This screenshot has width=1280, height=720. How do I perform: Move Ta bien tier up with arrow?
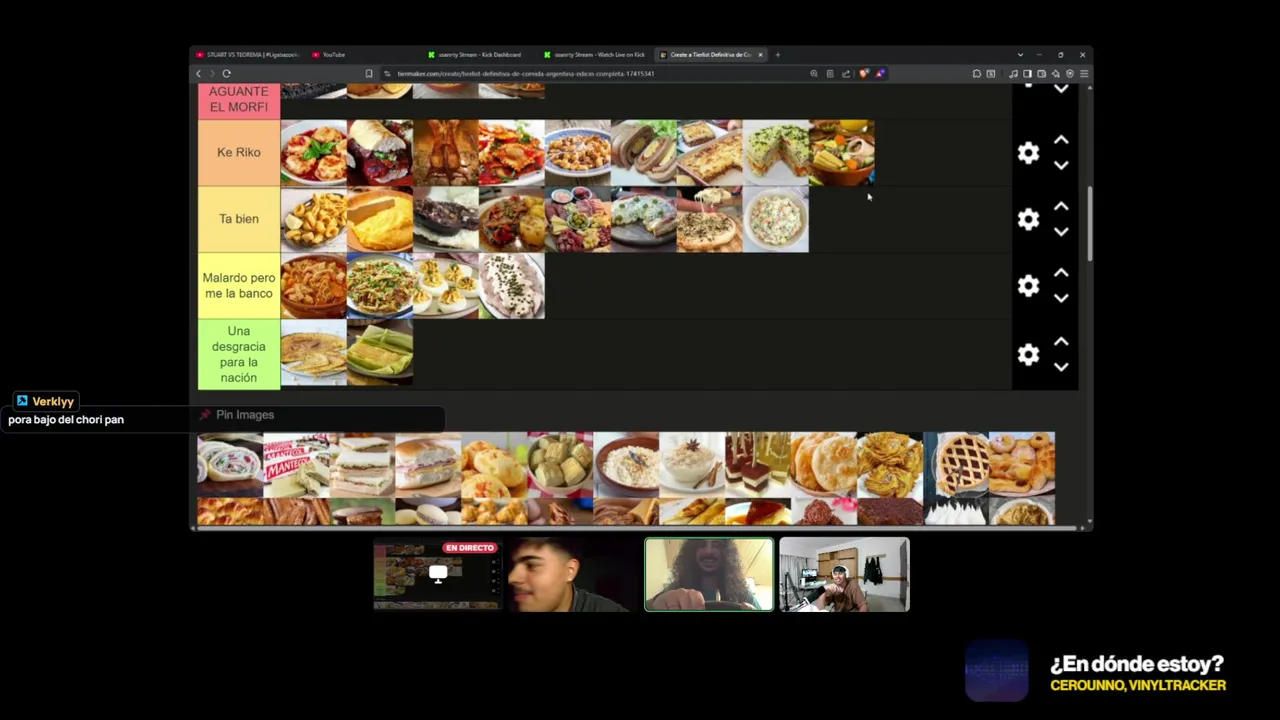pos(1061,207)
